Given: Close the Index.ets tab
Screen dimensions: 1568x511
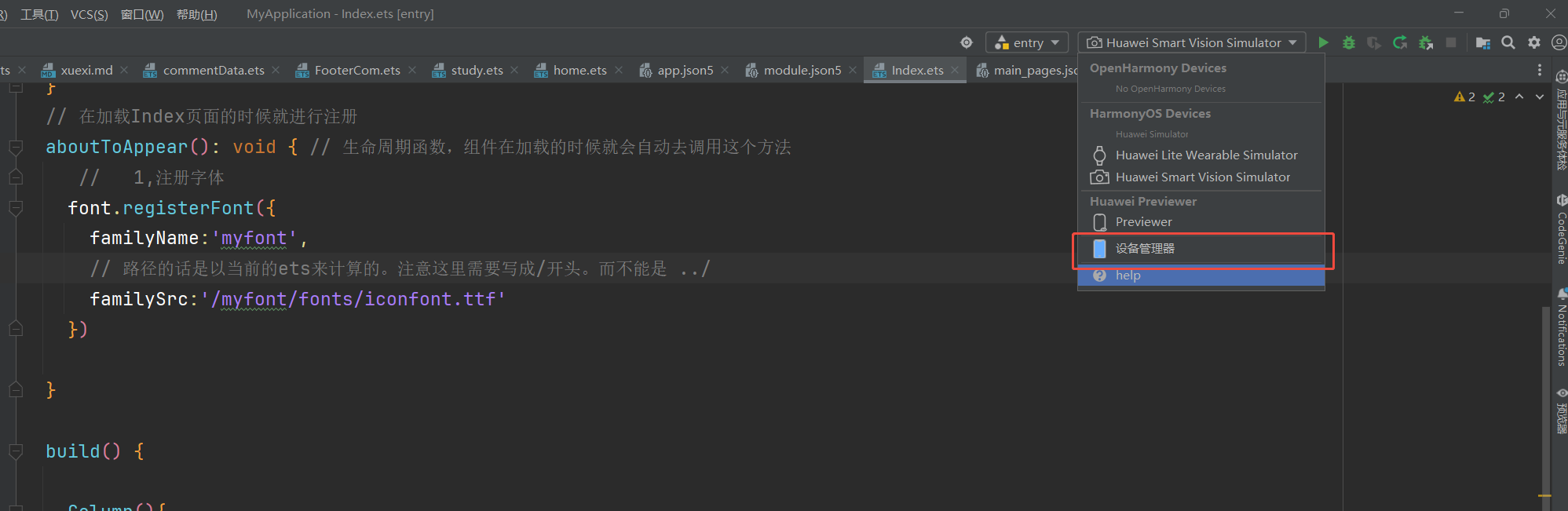Looking at the screenshot, I should tap(955, 70).
